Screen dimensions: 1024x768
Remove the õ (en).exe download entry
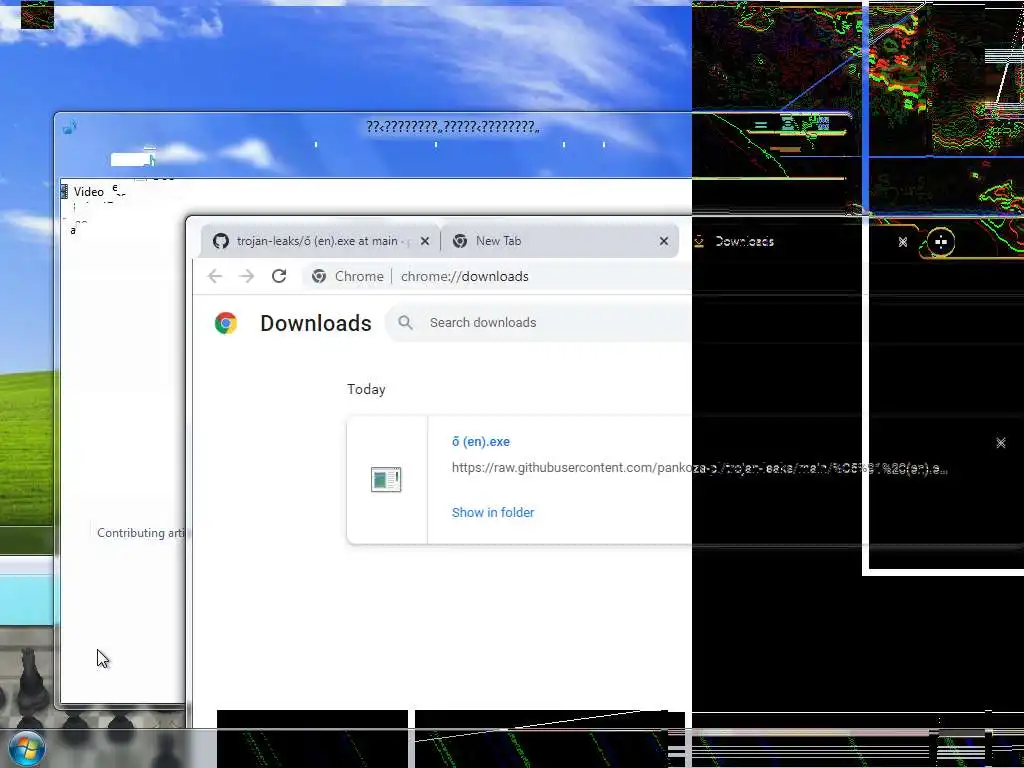click(1000, 443)
